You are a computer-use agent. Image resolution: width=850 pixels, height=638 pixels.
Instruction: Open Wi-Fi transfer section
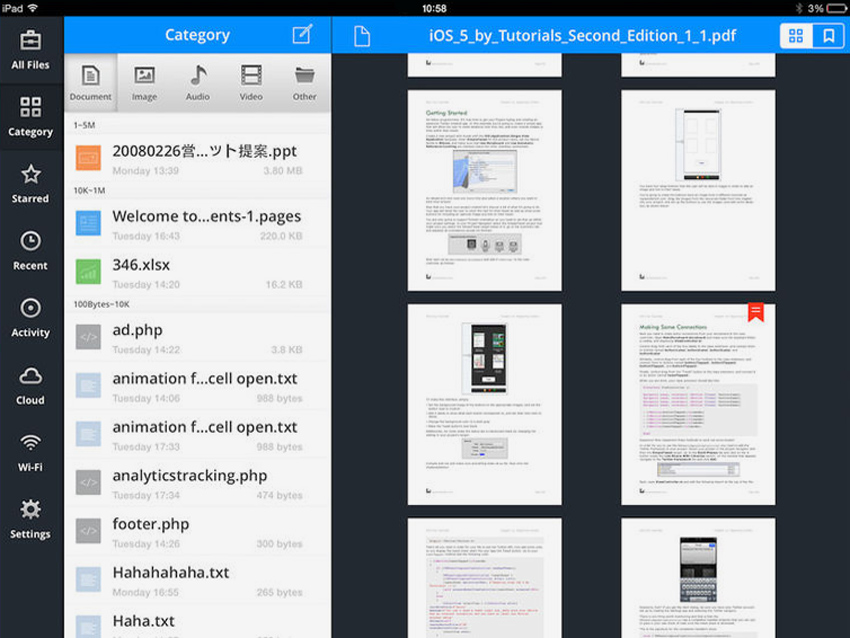click(x=30, y=452)
